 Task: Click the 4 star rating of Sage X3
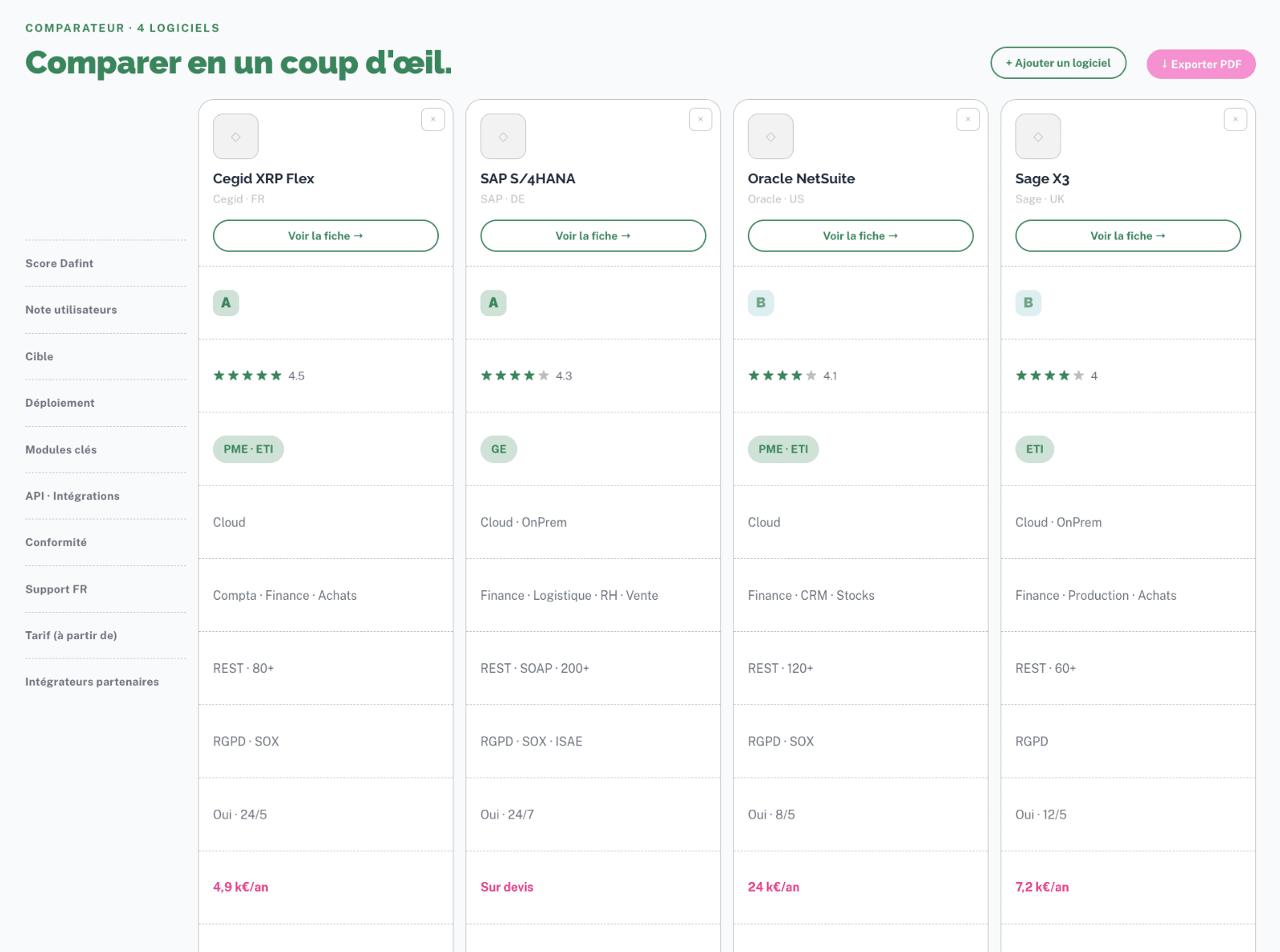click(1056, 375)
